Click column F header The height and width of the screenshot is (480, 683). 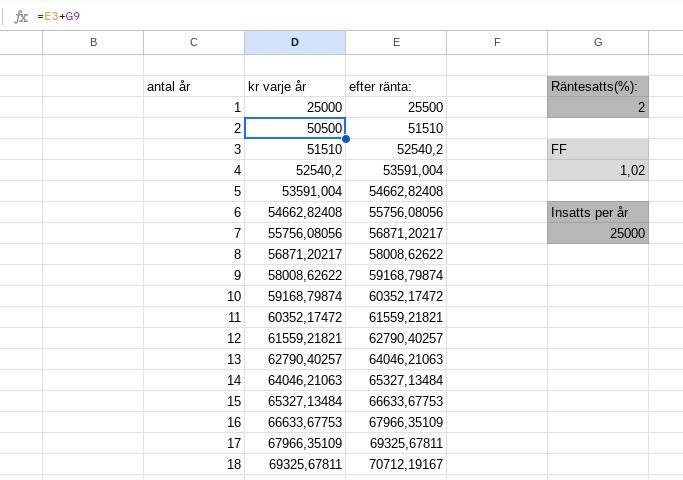497,42
